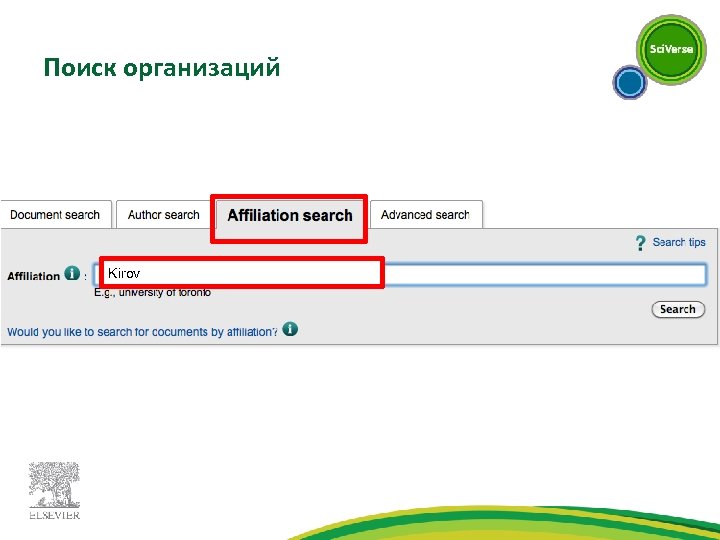This screenshot has width=720, height=540.
Task: Open the Advanced search tab
Action: coord(426,214)
